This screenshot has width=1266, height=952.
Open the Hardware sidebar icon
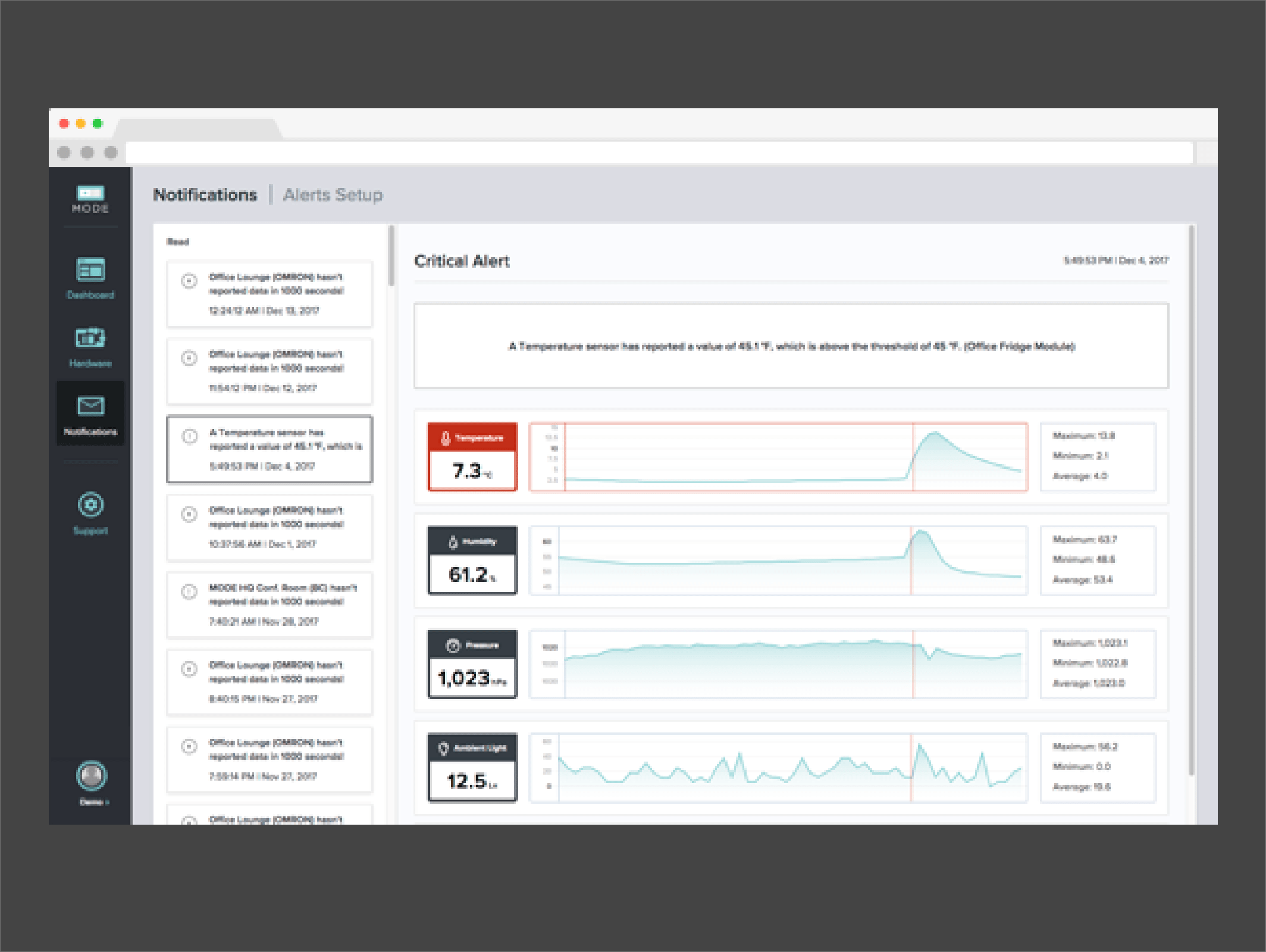click(x=90, y=338)
